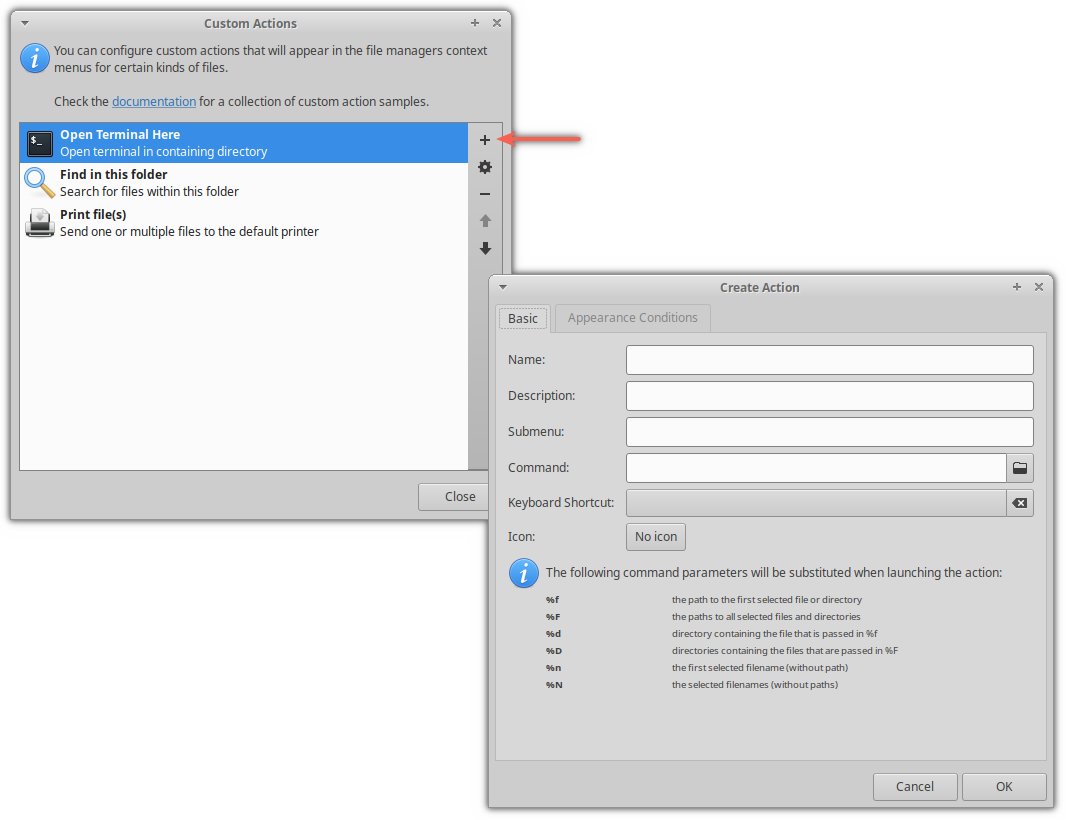The height and width of the screenshot is (820, 1066).
Task: Open the documentation link
Action: tap(153, 101)
